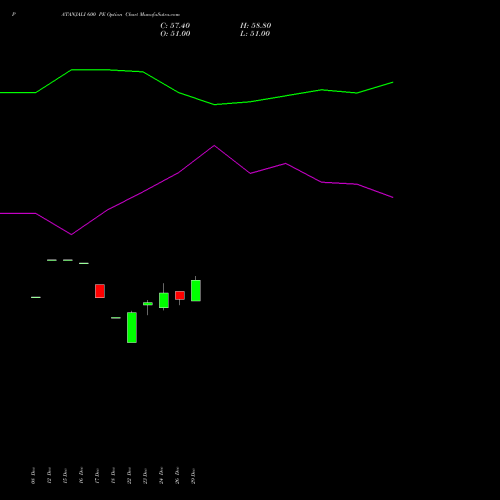The width and height of the screenshot is (500, 500).
Task: Click the green line's lowest point
Action: 215,105
